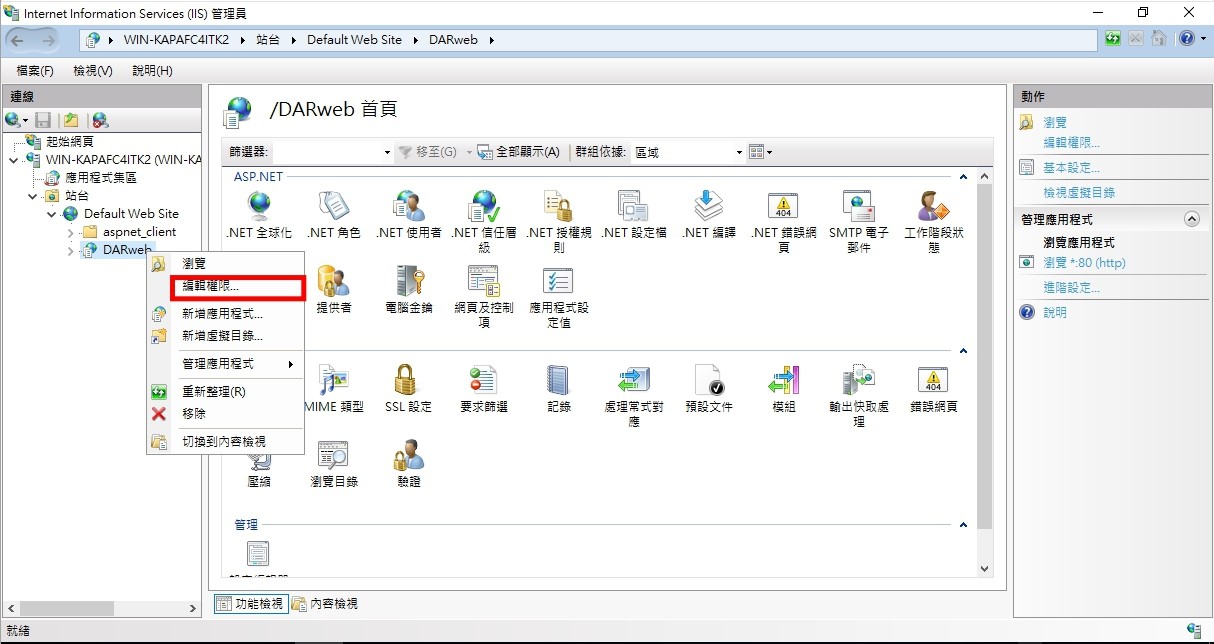This screenshot has height=644, width=1214.
Task: Click 編輯權限... in the 動作 pane
Action: pos(1071,143)
